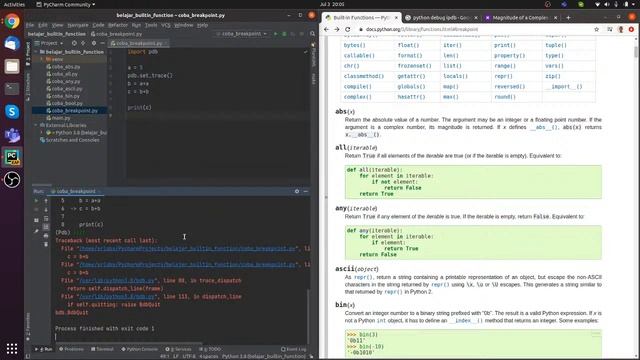Image resolution: width=640 pixels, height=360 pixels.
Task: Open the Python Console tool tab
Action: pyautogui.click(x=139, y=349)
